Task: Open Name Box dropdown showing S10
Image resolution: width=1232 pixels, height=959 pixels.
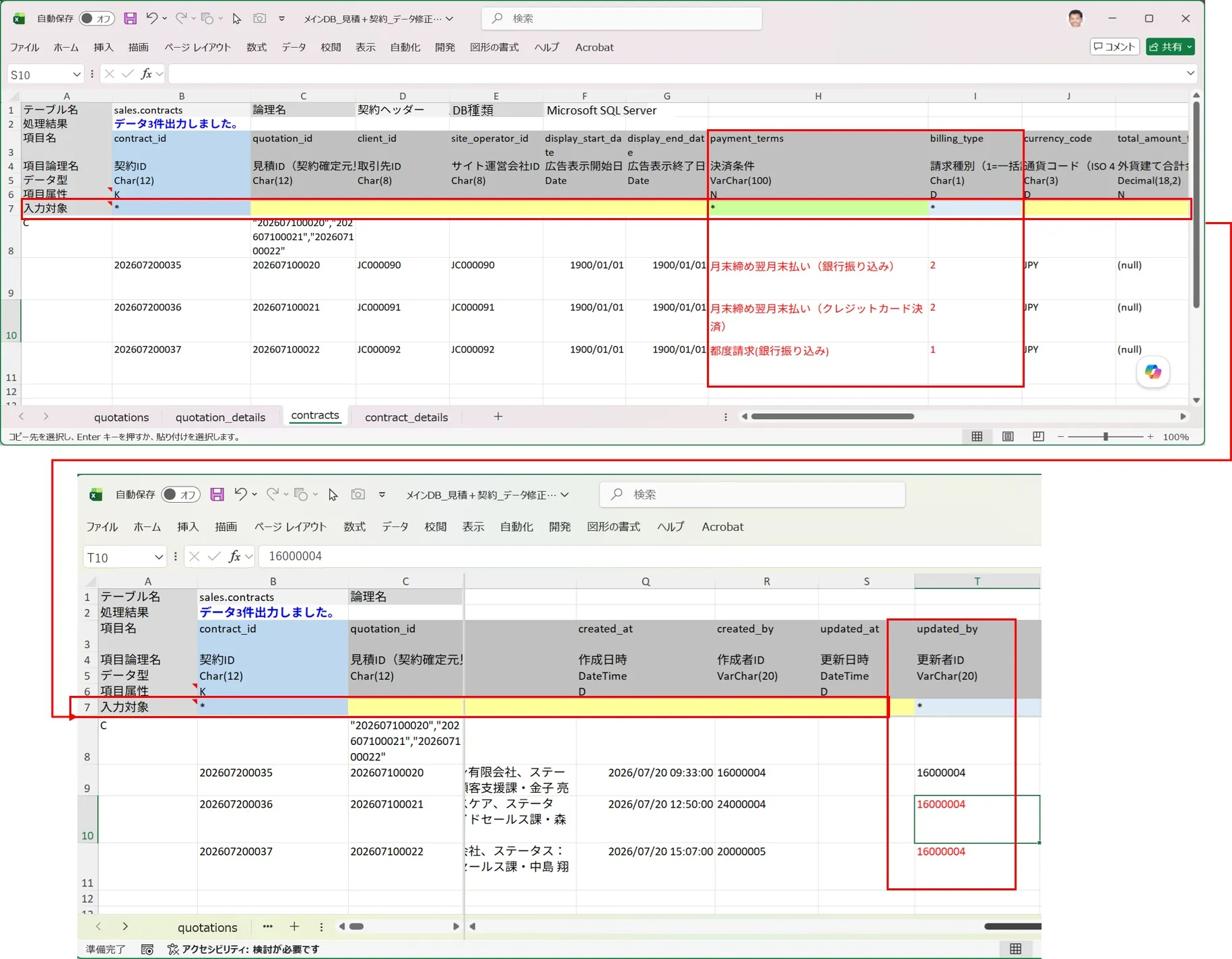Action: click(77, 74)
